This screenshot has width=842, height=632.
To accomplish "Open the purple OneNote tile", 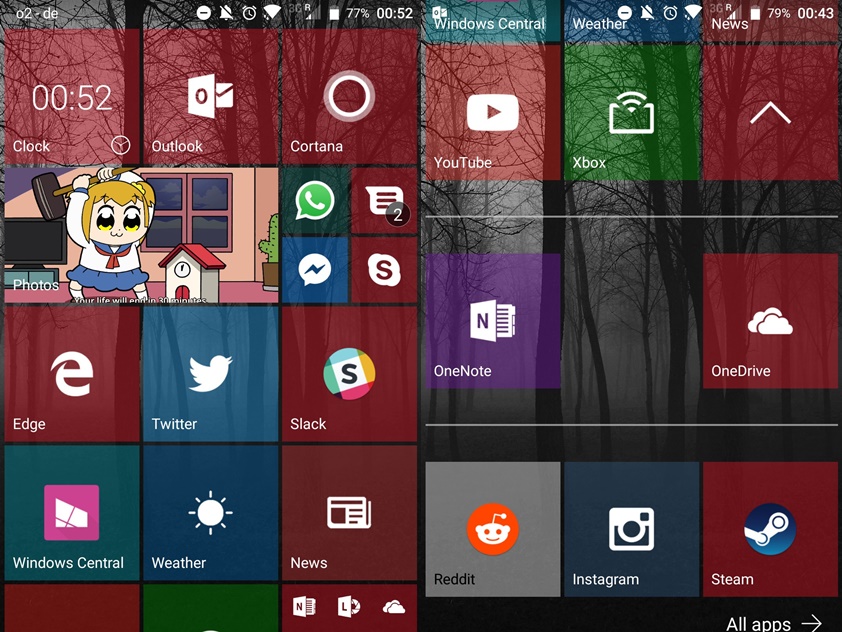I will click(x=493, y=321).
